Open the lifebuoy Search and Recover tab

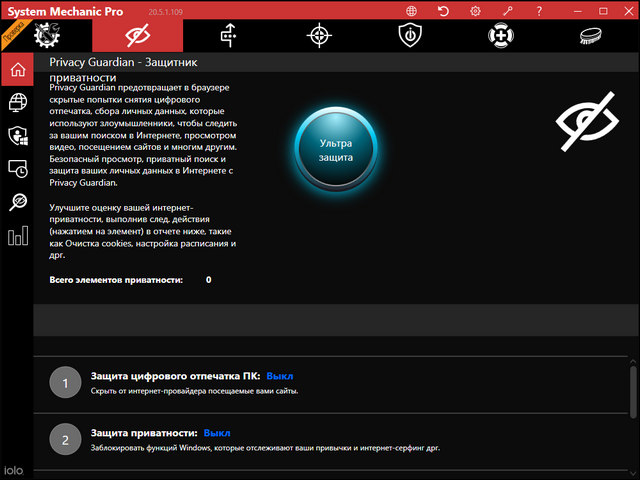(x=501, y=36)
